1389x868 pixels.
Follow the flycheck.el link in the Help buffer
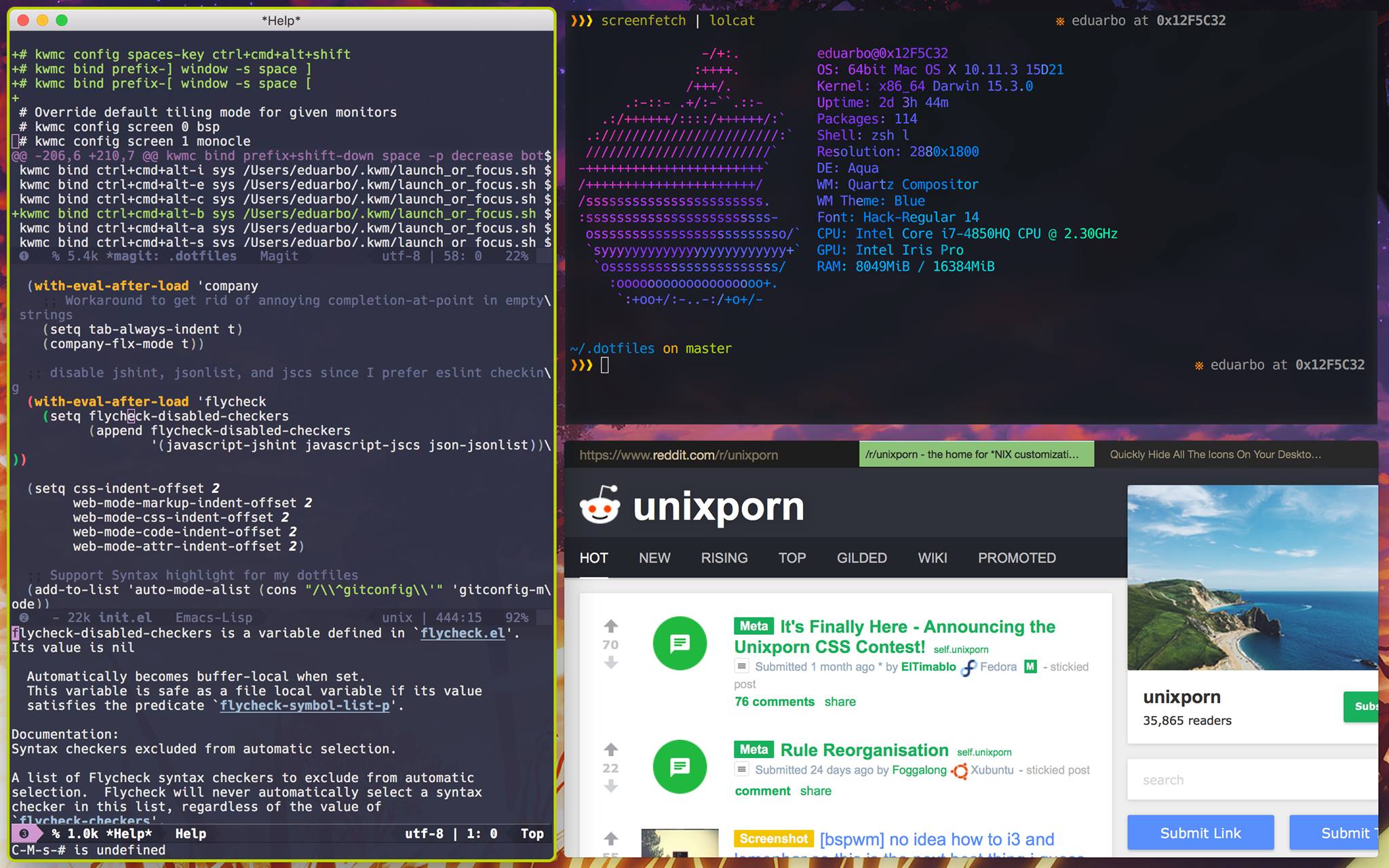tap(463, 633)
